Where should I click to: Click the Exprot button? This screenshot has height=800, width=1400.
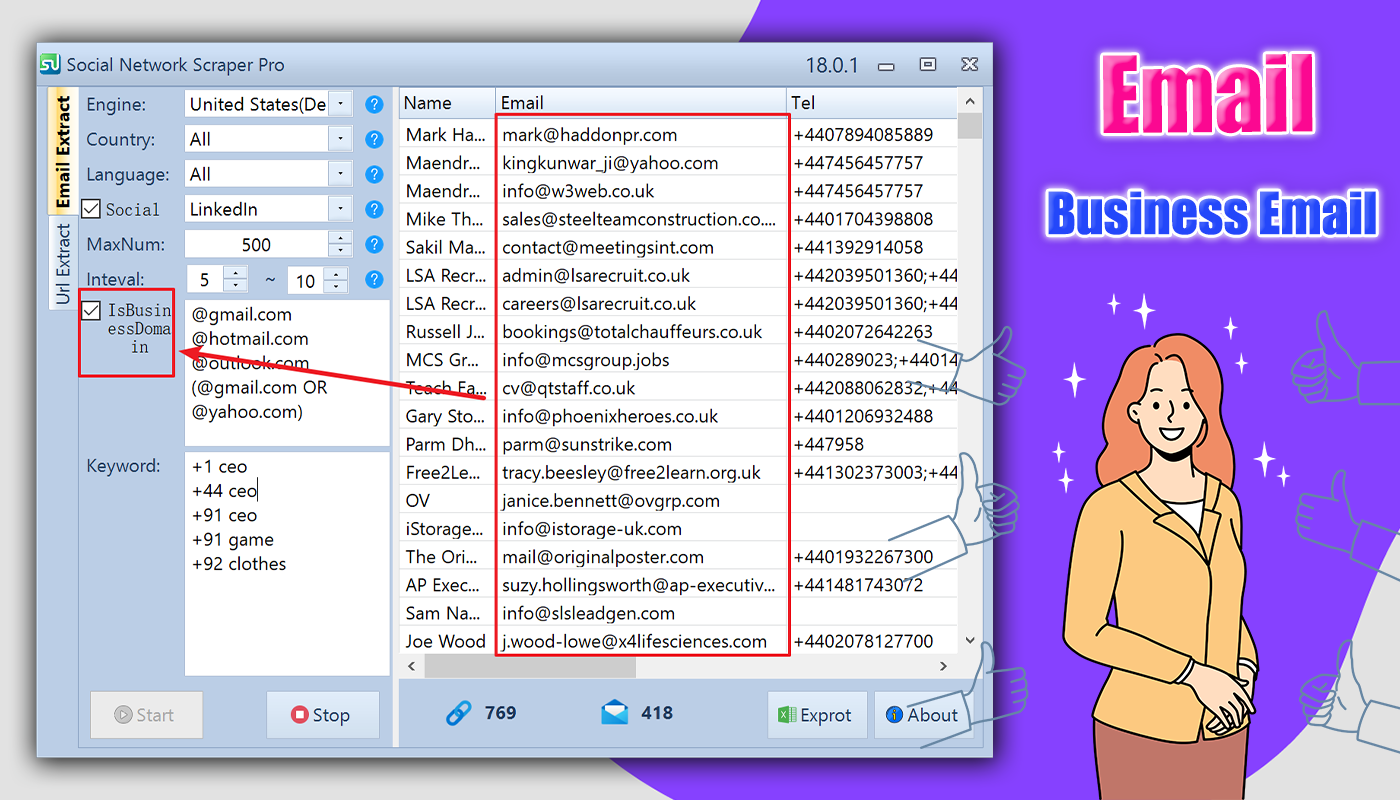tap(816, 715)
